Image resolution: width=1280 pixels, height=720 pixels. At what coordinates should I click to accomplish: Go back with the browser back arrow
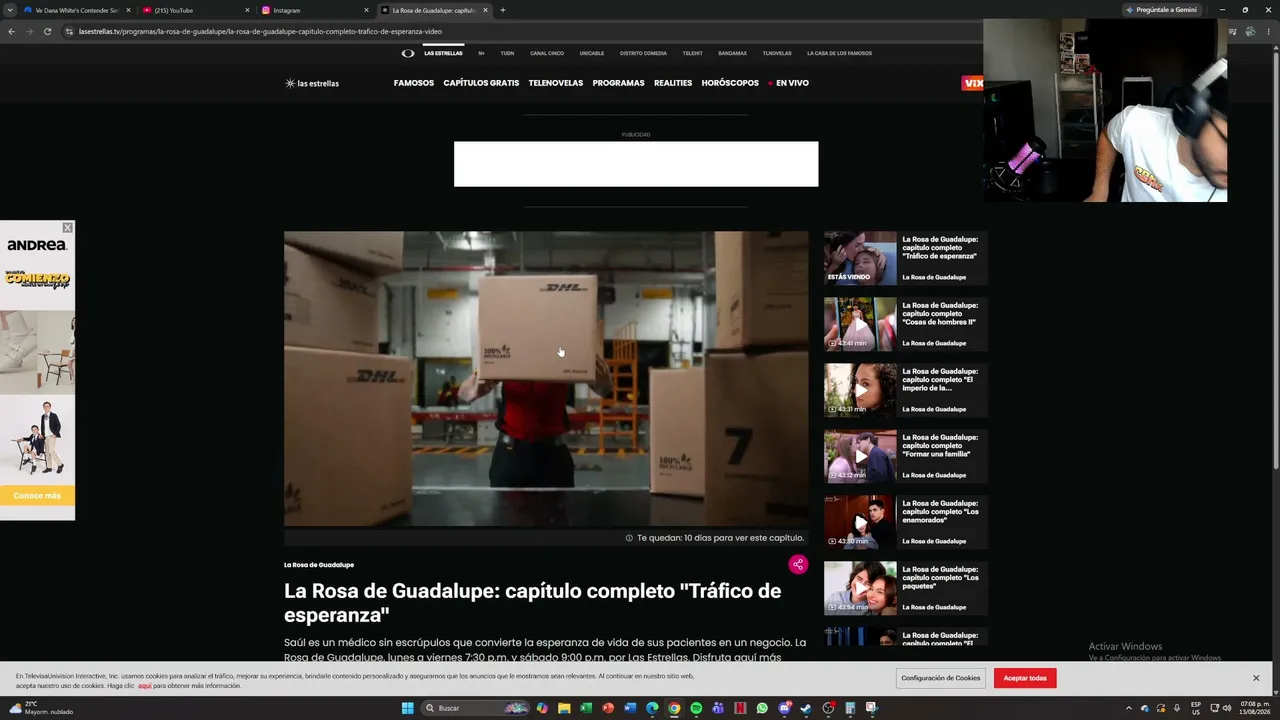tap(11, 31)
